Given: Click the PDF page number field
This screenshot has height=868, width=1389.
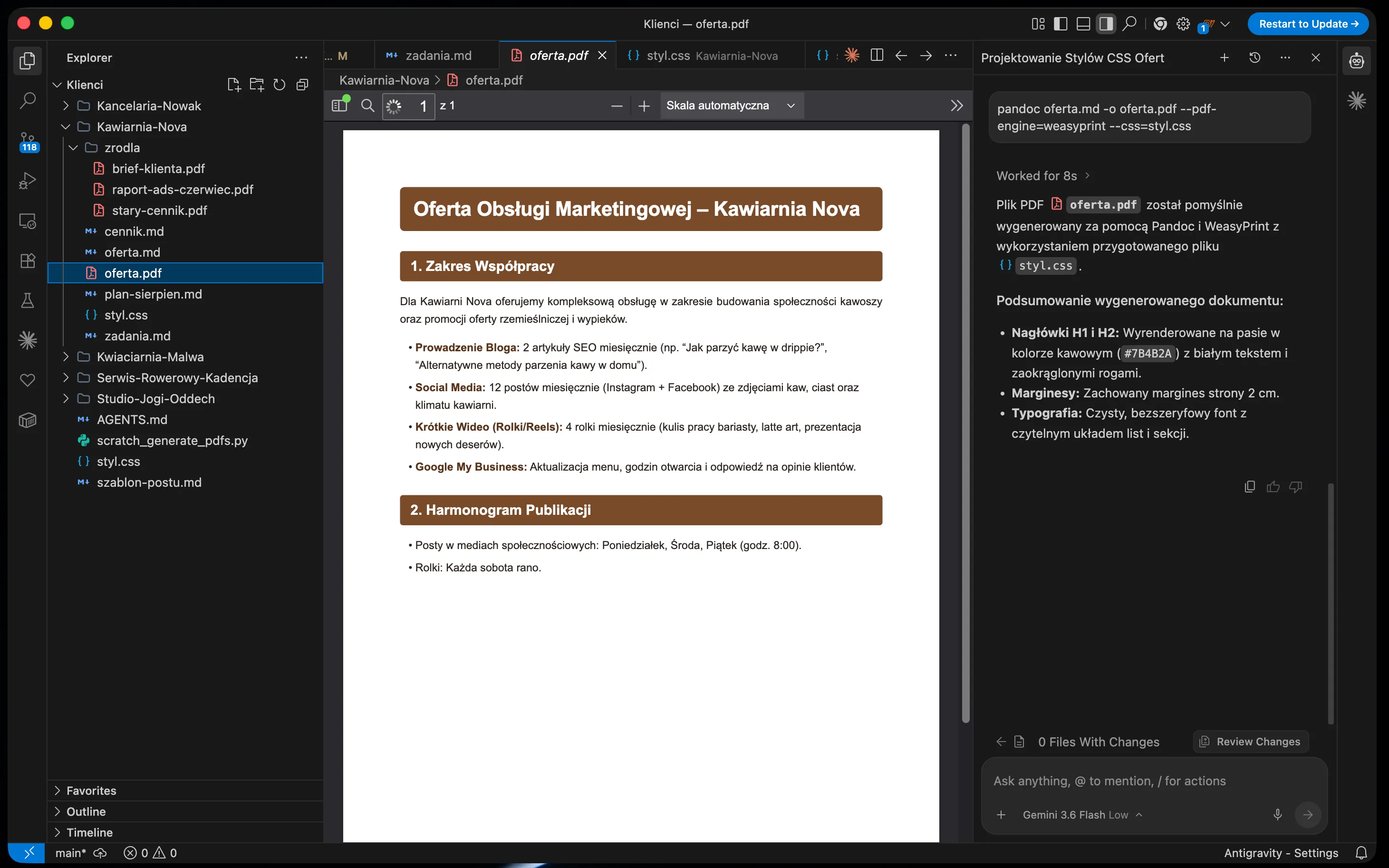Looking at the screenshot, I should point(409,106).
